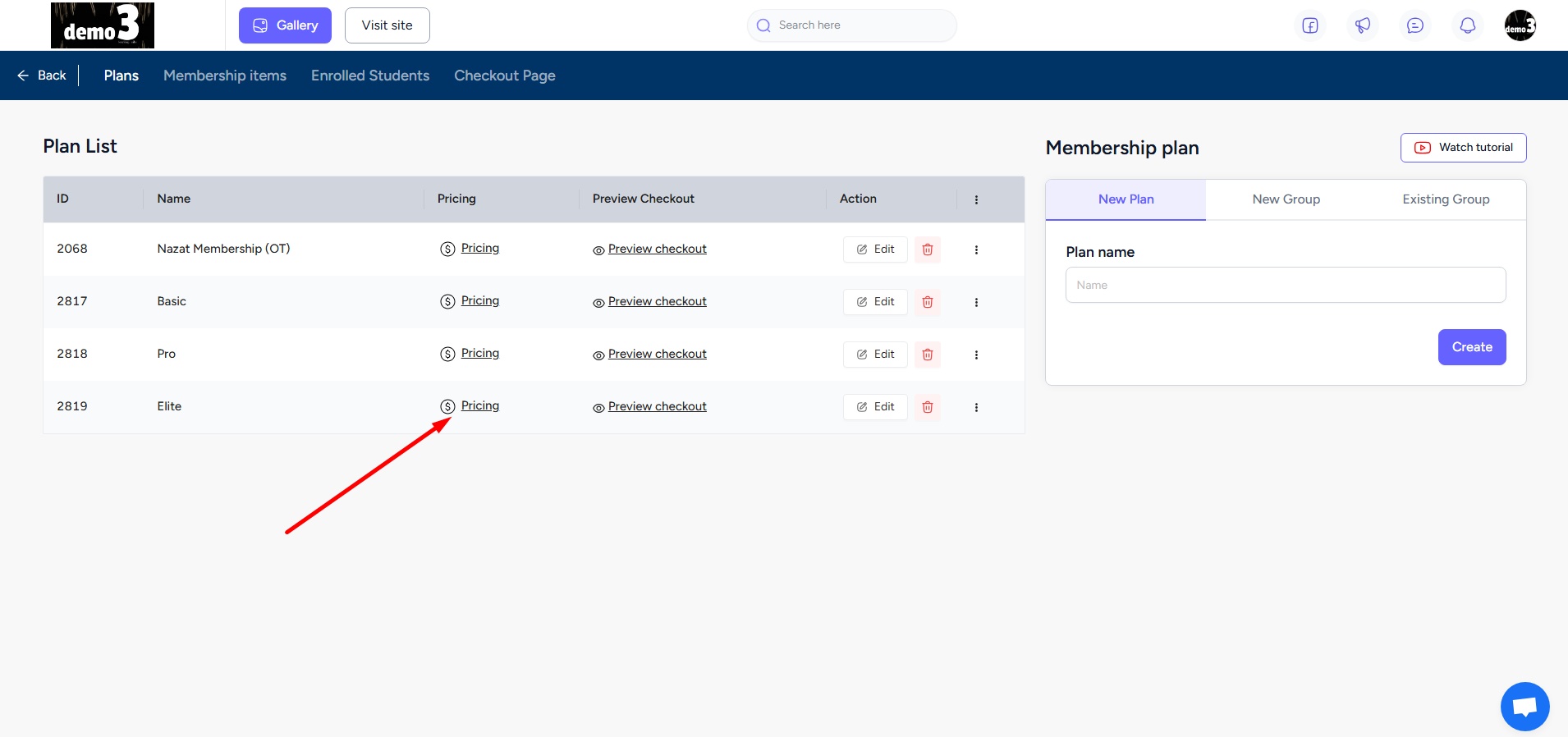
Task: Open more options for Elite row
Action: (976, 407)
